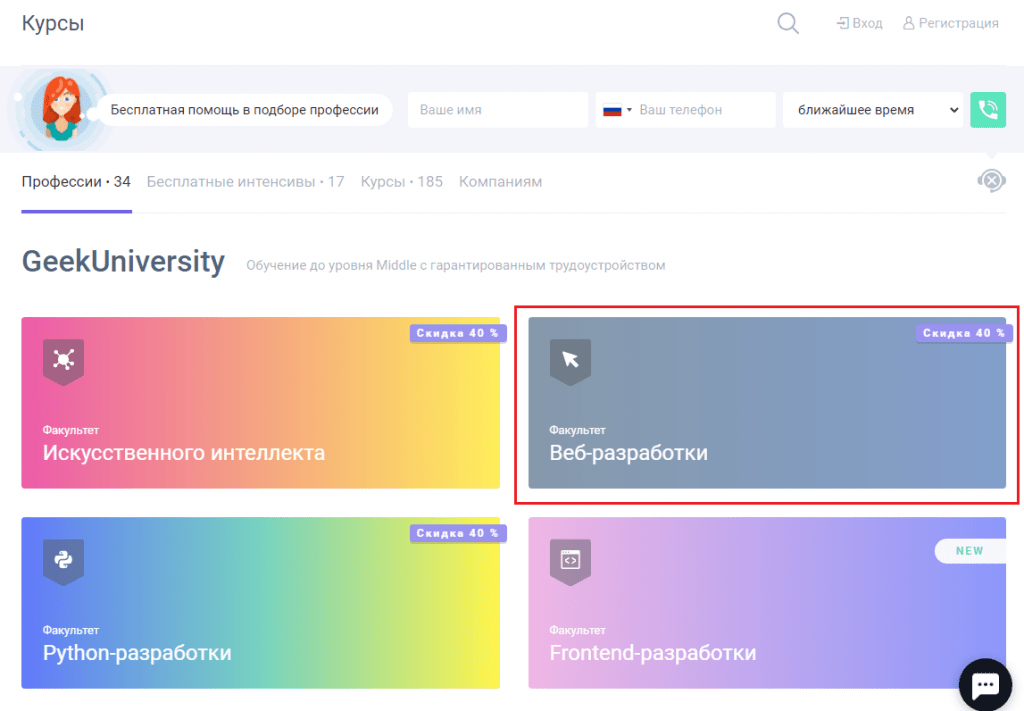Image resolution: width=1024 pixels, height=711 pixels.
Task: Click the Регистрация link
Action: tap(950, 23)
